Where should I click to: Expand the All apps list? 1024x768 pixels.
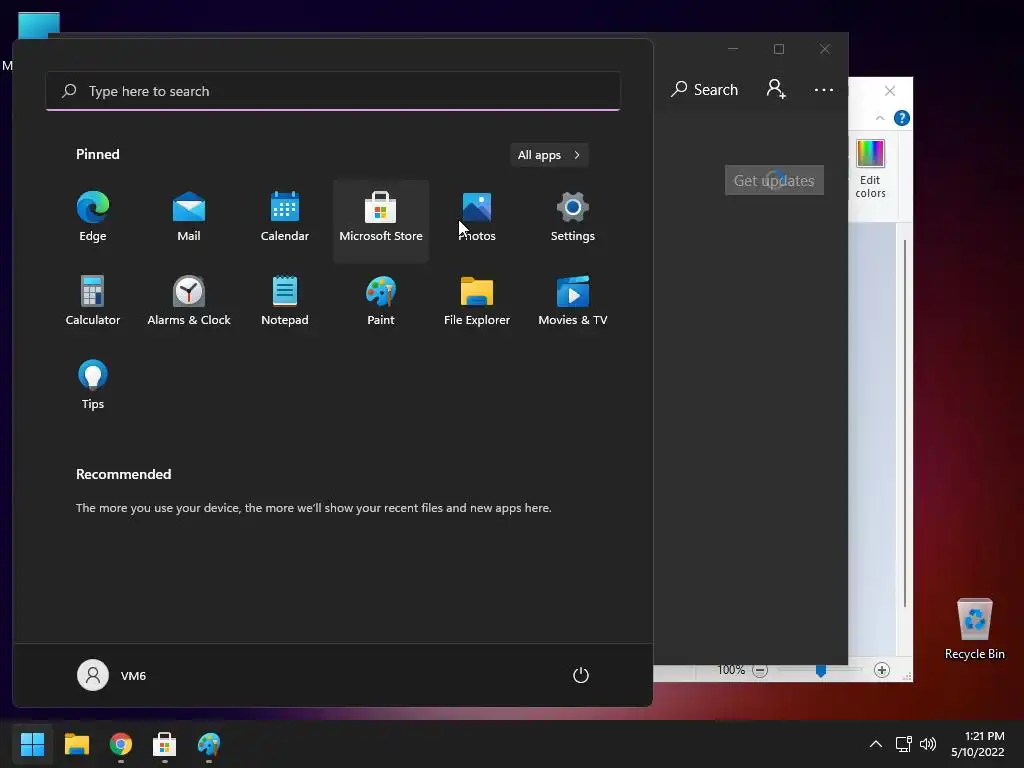[549, 155]
